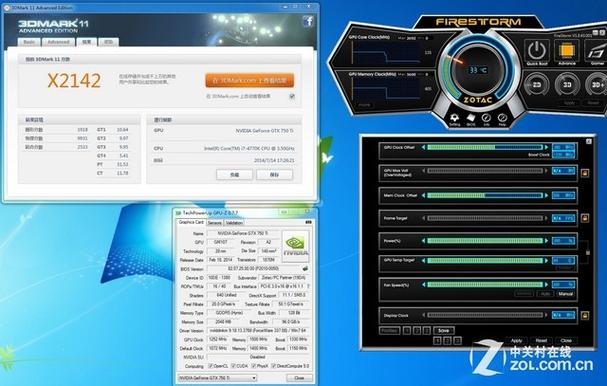Open the FireStorm Setting gear icon
This screenshot has height=386, width=607.
point(455,118)
